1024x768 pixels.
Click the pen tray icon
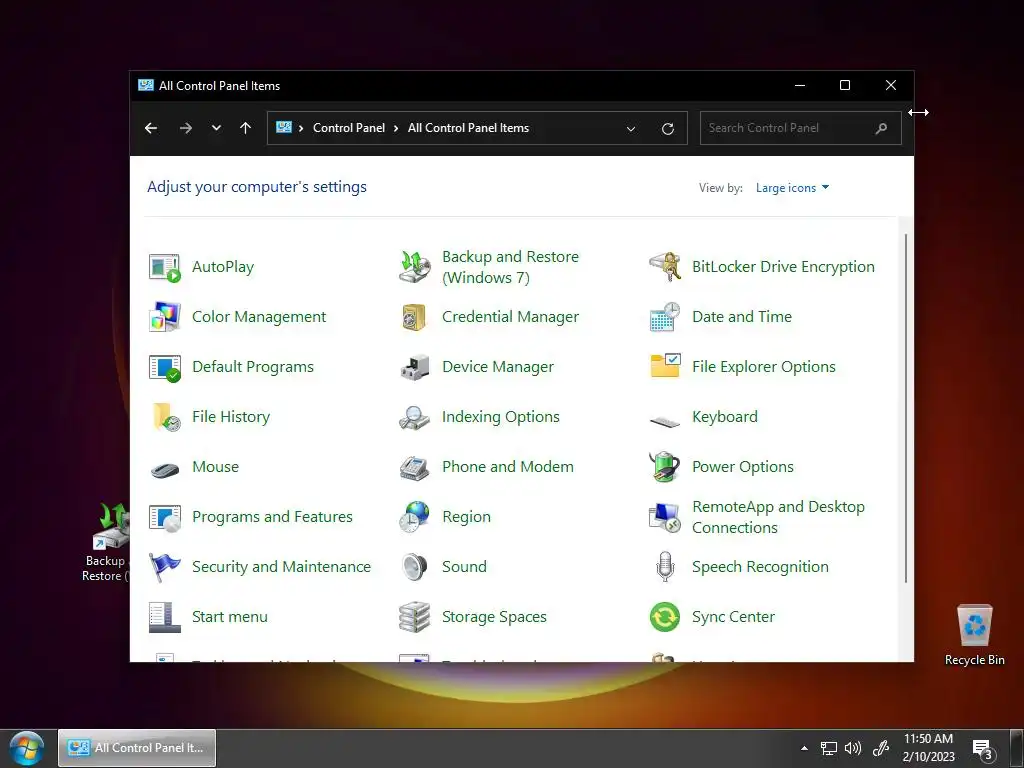click(x=881, y=748)
